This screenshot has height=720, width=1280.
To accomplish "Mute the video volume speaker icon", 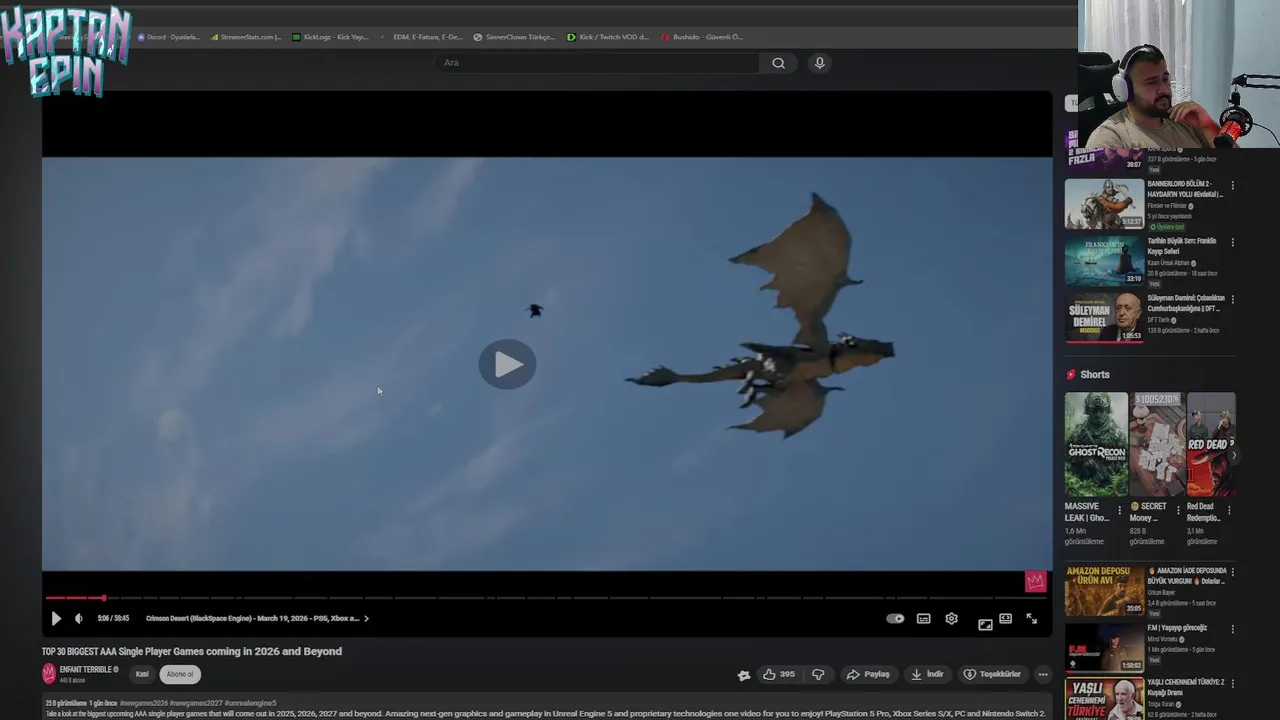I will 79,619.
